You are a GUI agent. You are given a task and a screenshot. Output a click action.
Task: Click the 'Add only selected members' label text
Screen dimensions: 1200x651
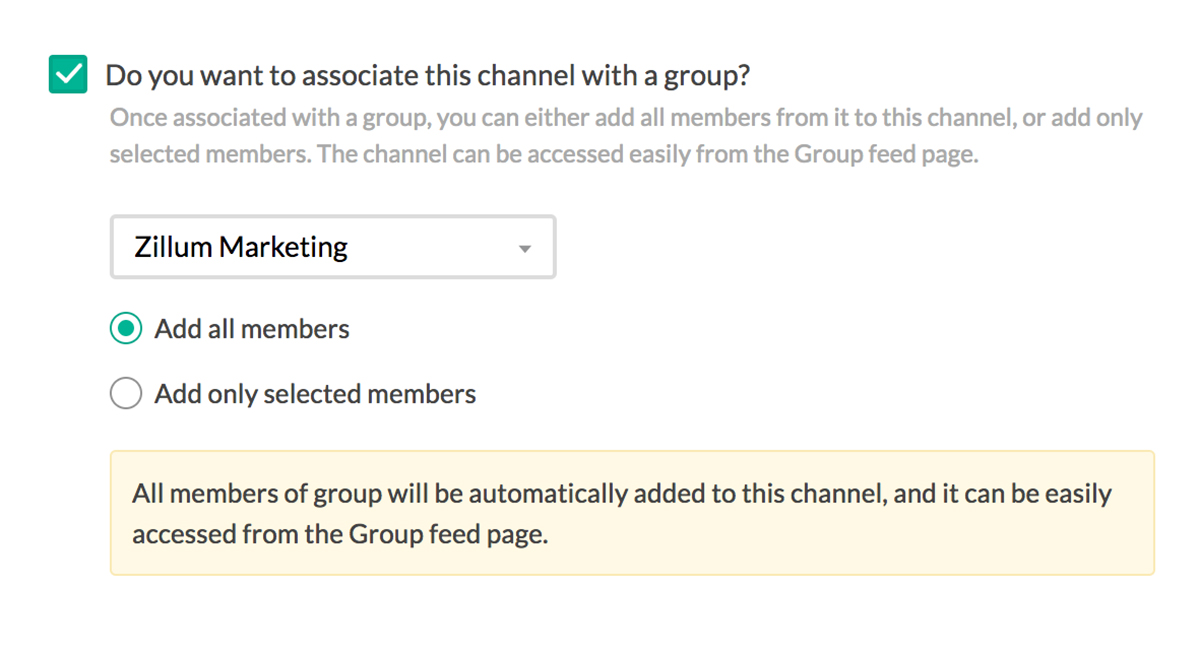(x=315, y=394)
